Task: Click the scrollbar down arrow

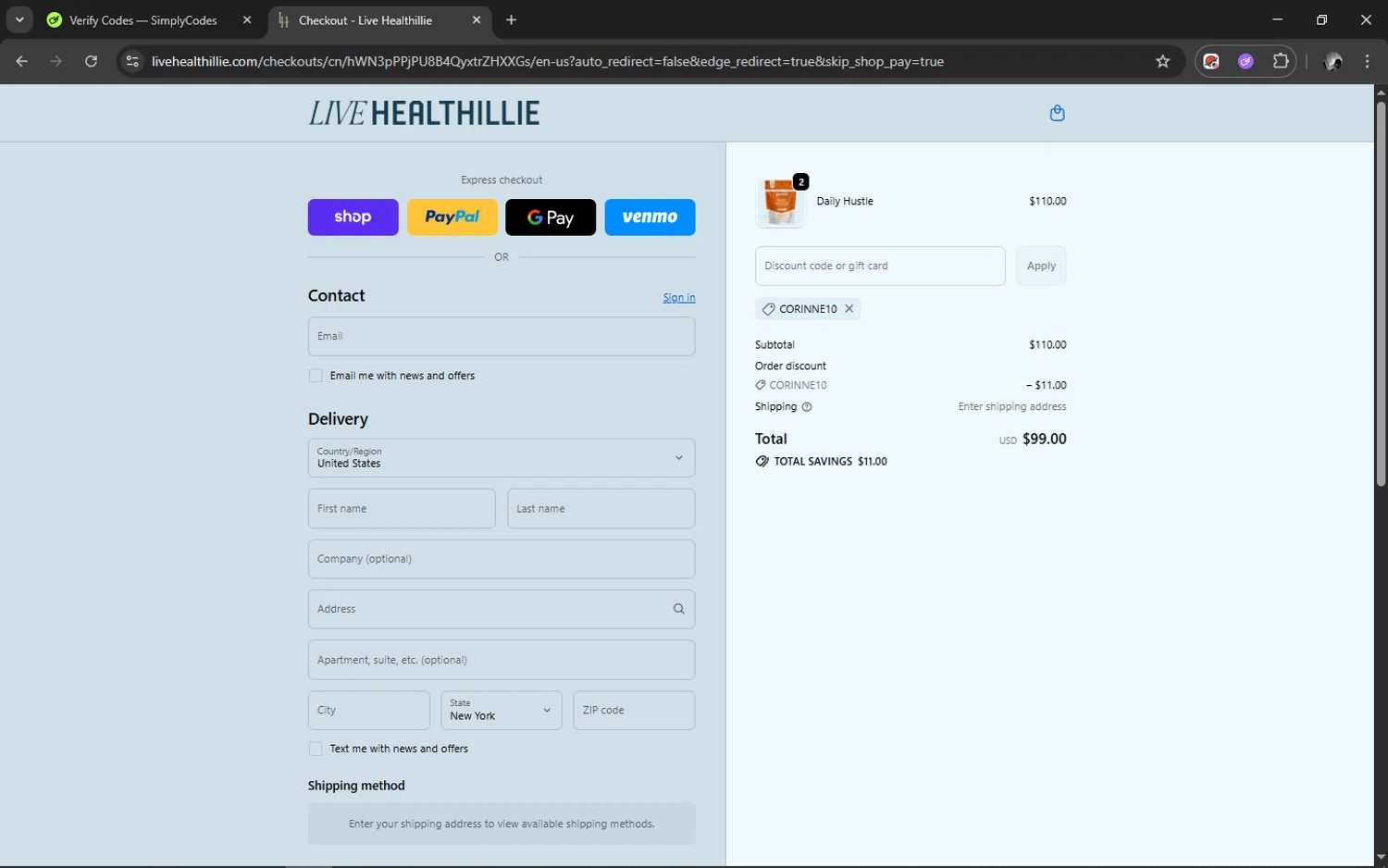Action: (x=1380, y=858)
